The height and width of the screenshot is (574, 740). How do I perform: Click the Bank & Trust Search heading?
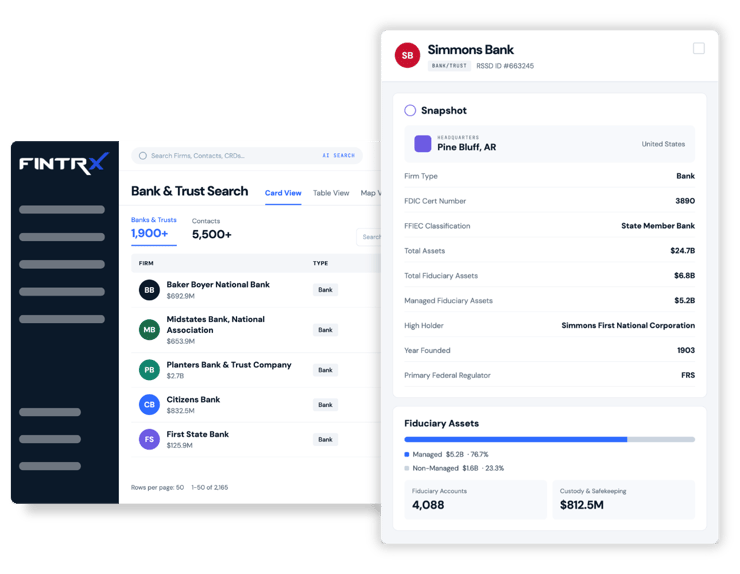189,191
